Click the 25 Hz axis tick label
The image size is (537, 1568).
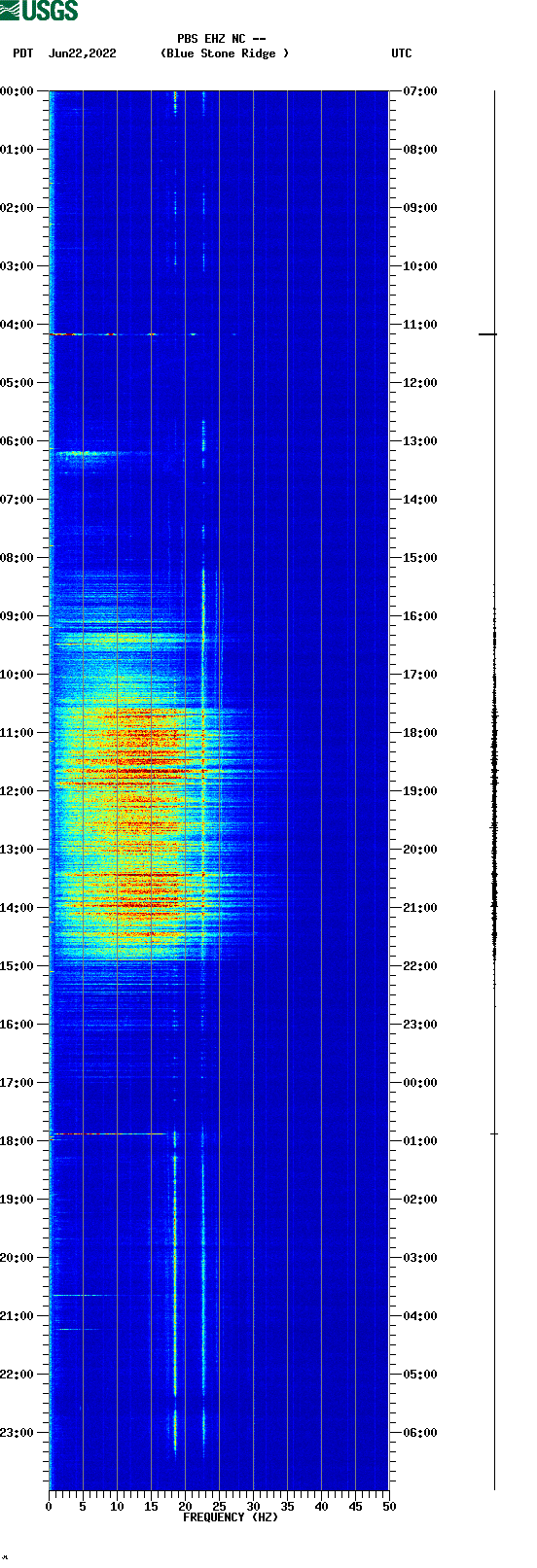[219, 1507]
